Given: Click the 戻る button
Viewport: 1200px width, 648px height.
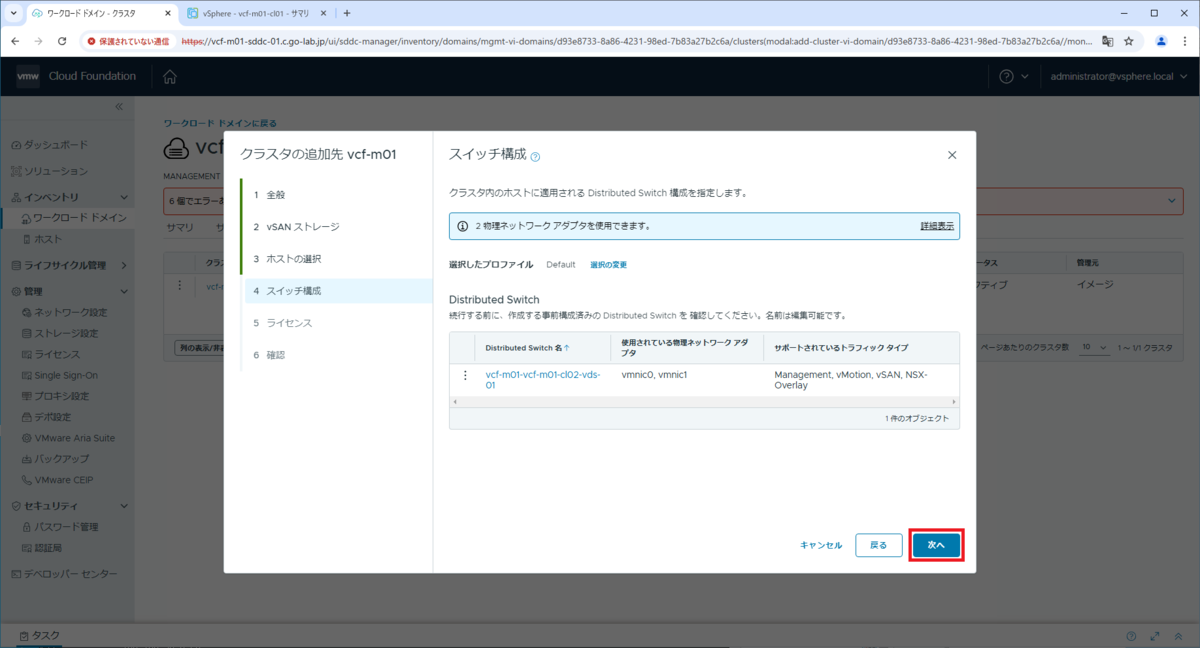Looking at the screenshot, I should 878,545.
